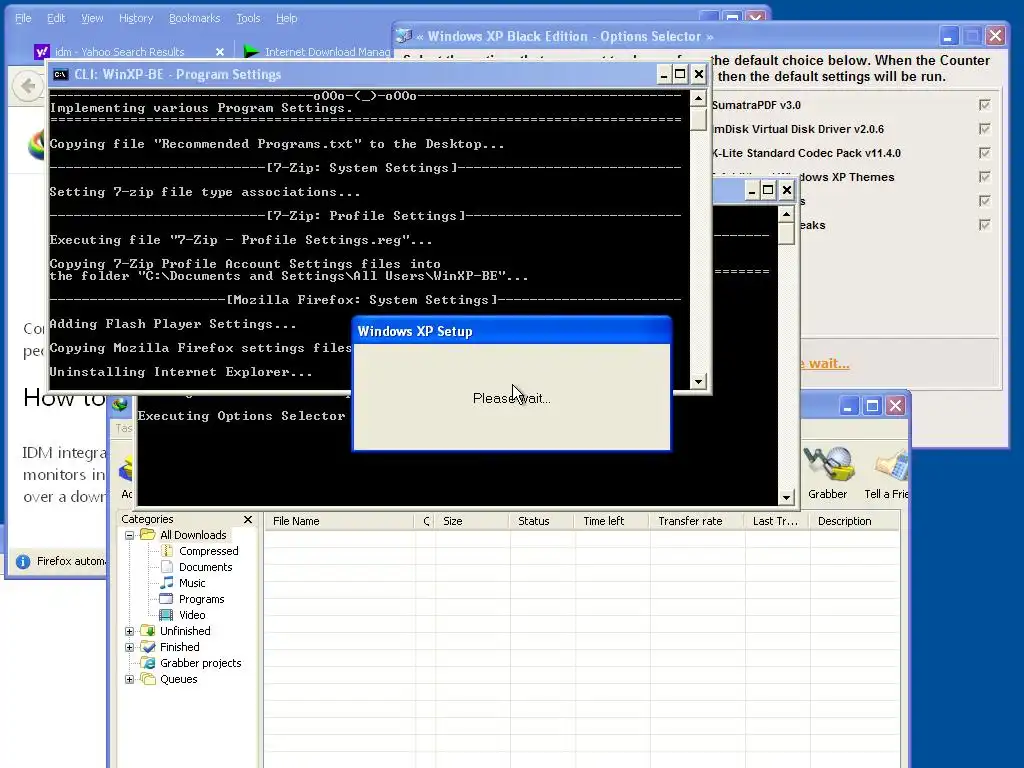Toggle the checkbox below Windows XP Themes
This screenshot has height=768, width=1024.
click(984, 201)
